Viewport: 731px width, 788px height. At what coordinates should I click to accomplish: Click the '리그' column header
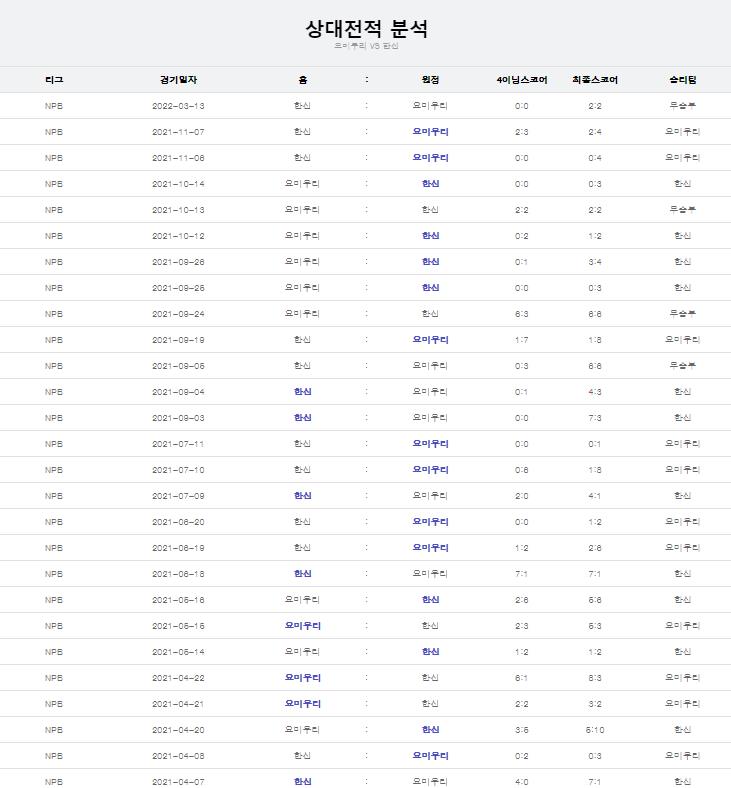[54, 80]
